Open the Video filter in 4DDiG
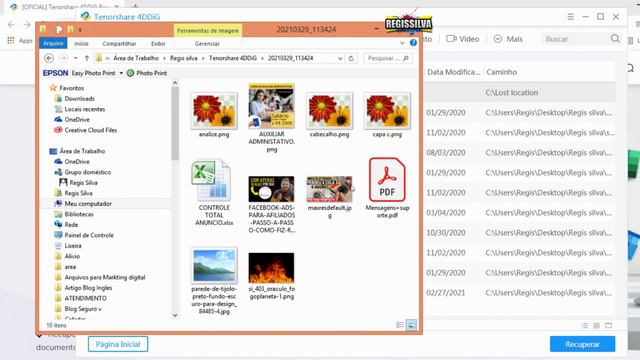The height and width of the screenshot is (360, 640). [x=462, y=39]
